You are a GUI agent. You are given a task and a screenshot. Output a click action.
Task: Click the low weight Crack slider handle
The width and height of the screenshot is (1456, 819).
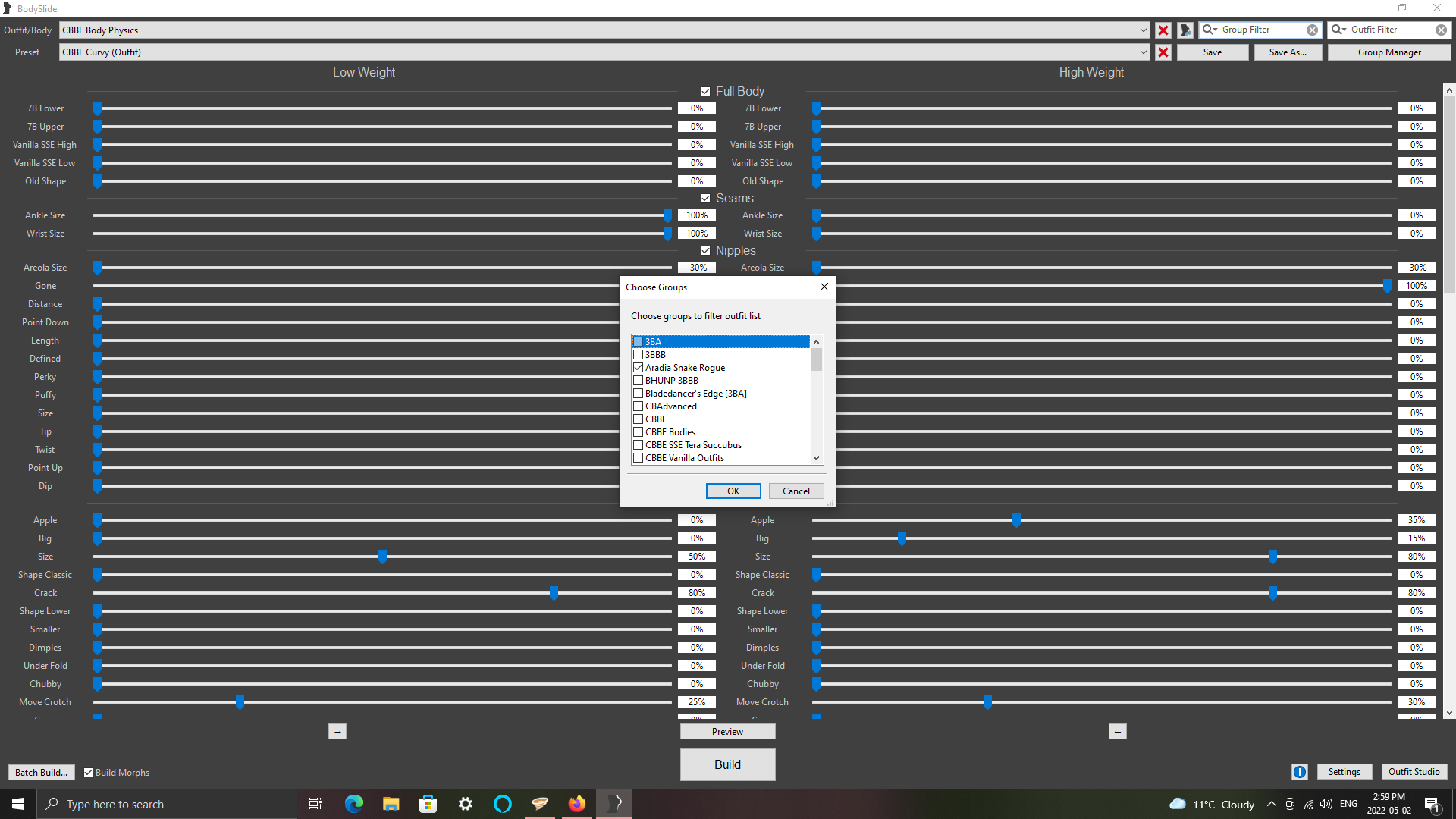(x=554, y=593)
